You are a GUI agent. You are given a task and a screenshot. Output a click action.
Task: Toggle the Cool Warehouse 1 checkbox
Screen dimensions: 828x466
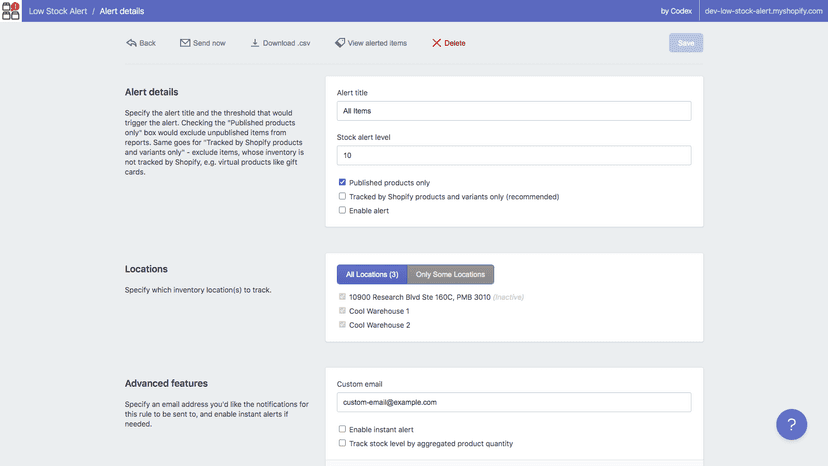pyautogui.click(x=342, y=311)
